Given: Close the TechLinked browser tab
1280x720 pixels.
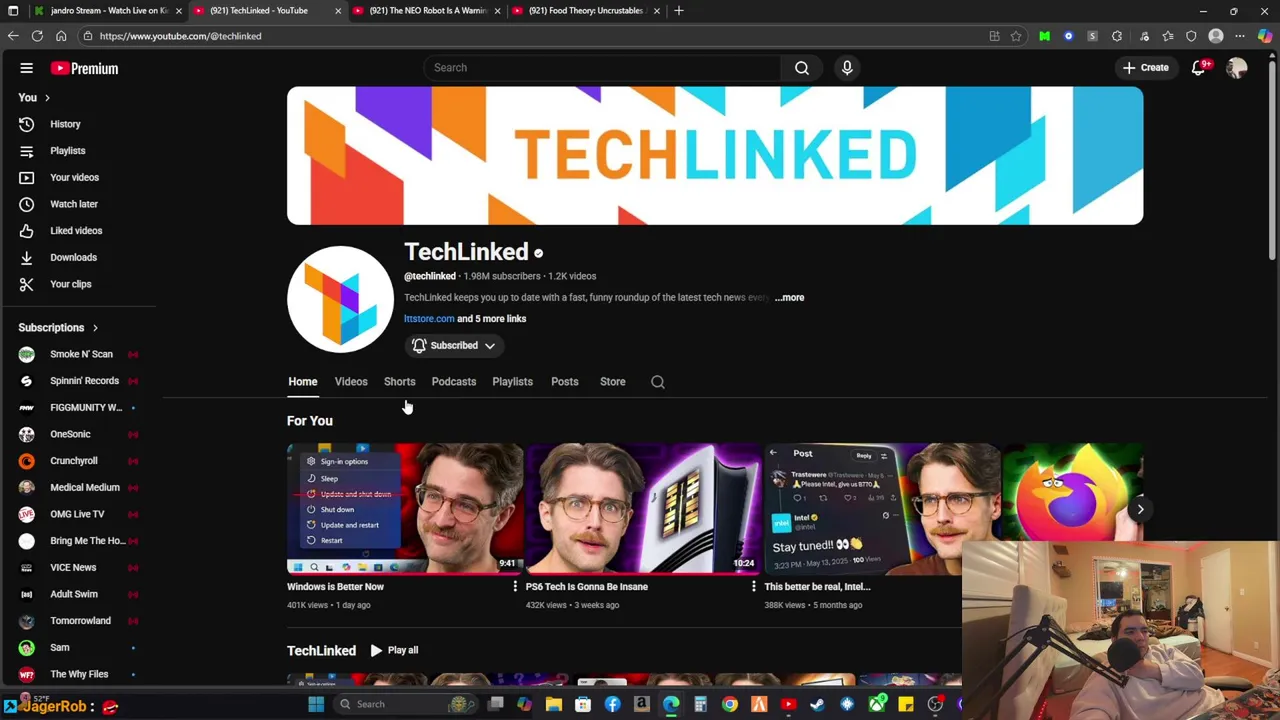Looking at the screenshot, I should [x=338, y=11].
